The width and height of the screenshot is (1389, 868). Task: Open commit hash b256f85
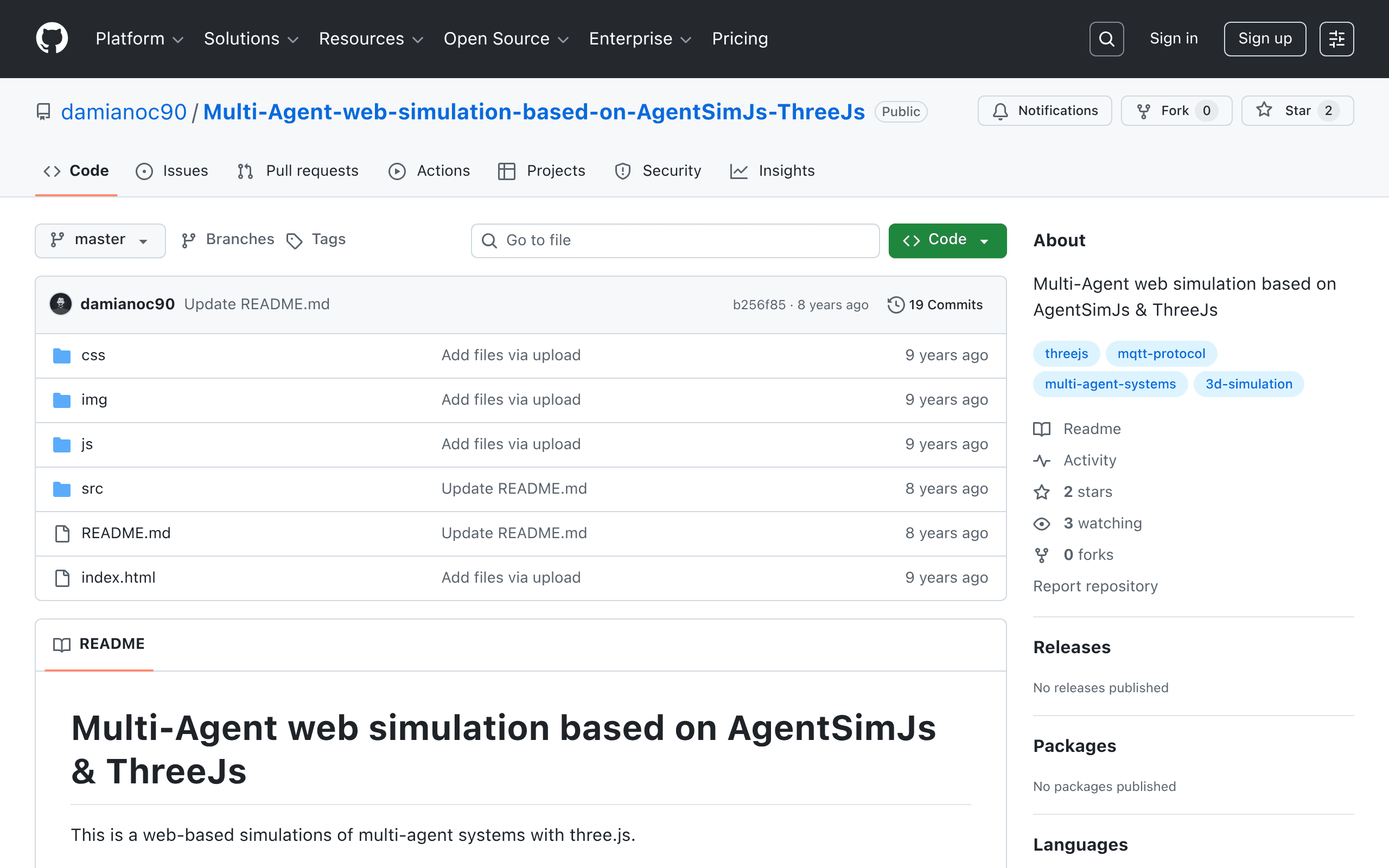point(759,305)
